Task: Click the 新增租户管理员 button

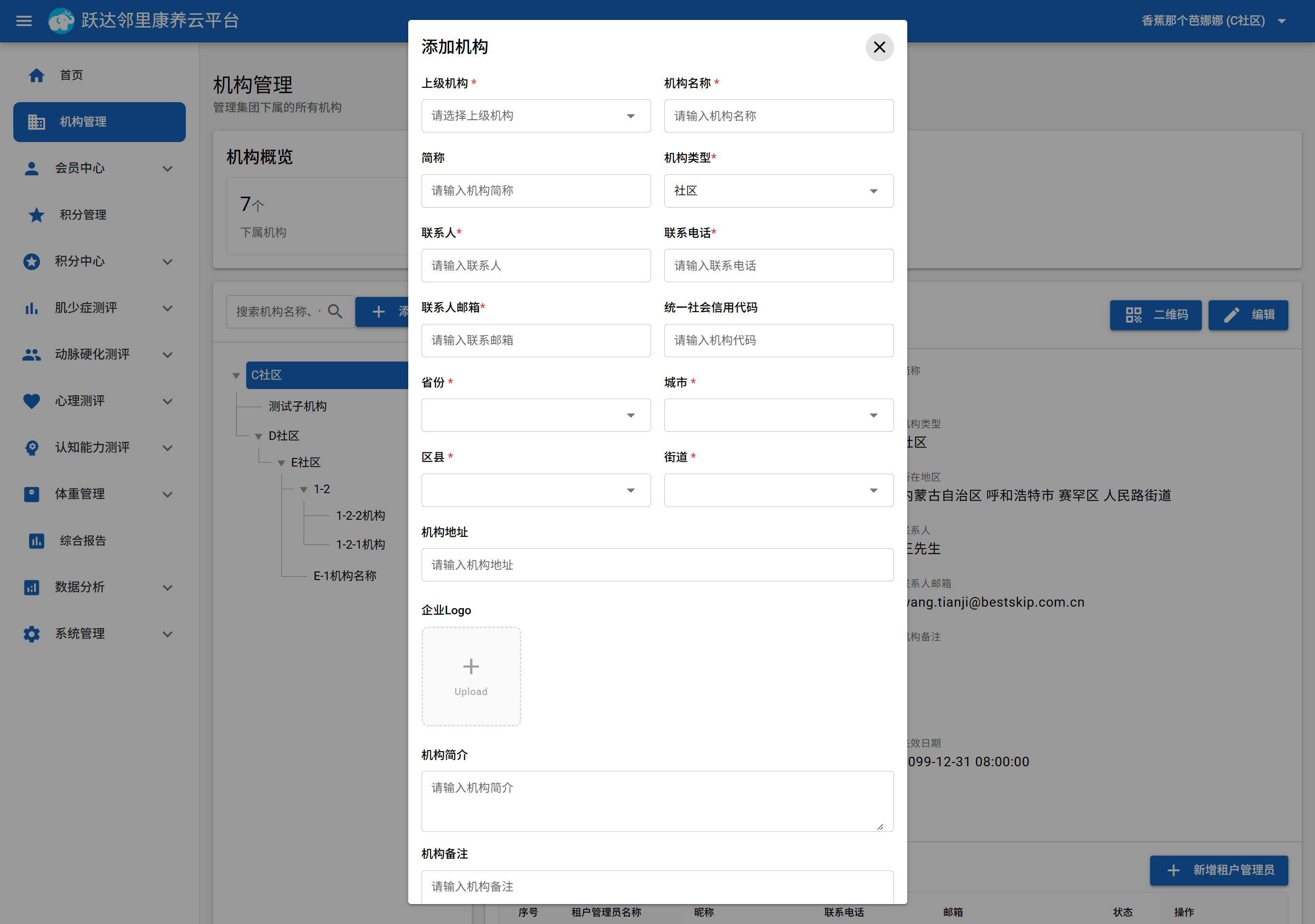Action: (x=1219, y=870)
